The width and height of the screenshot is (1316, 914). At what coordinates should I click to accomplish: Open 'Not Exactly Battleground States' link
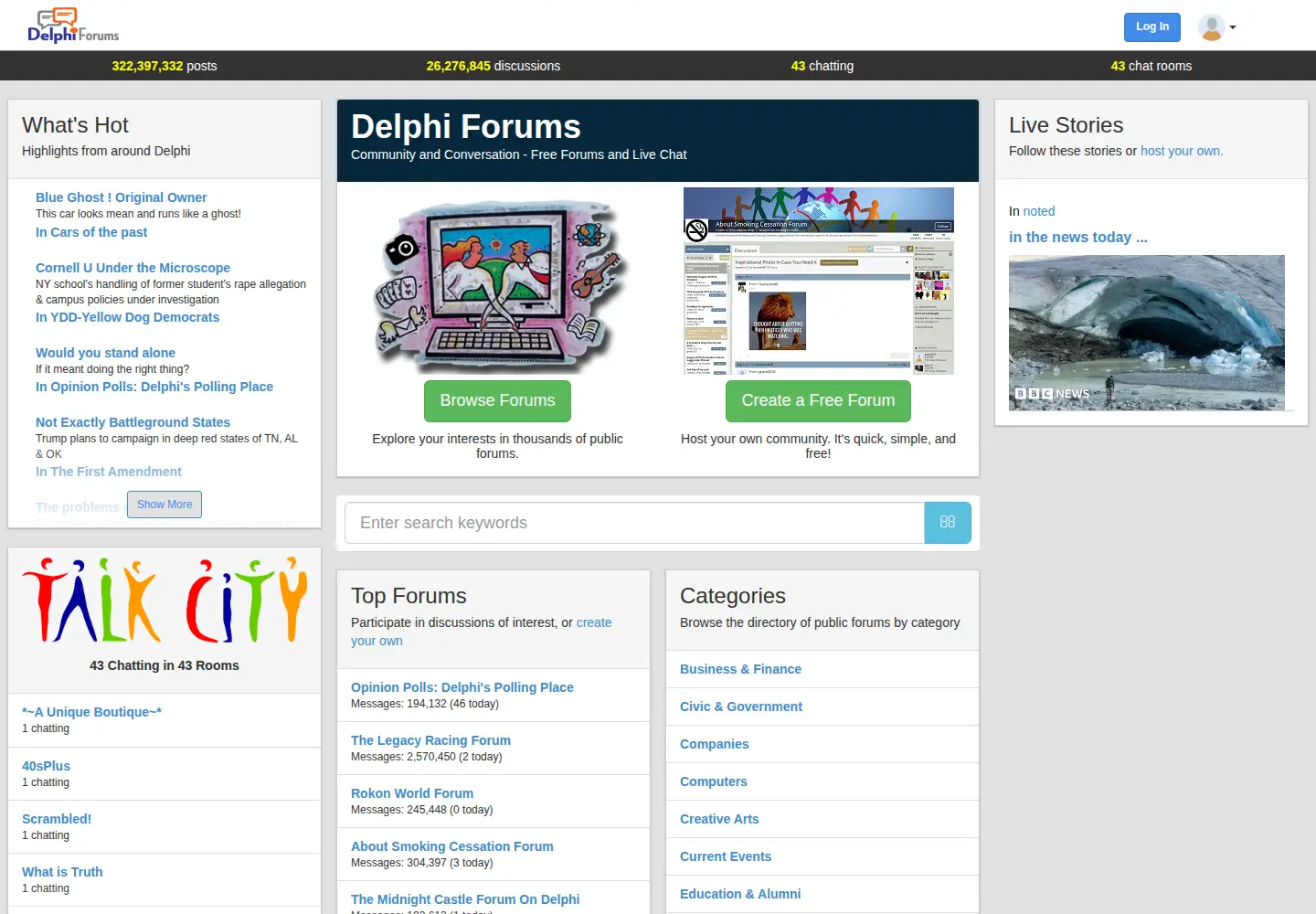(x=133, y=422)
